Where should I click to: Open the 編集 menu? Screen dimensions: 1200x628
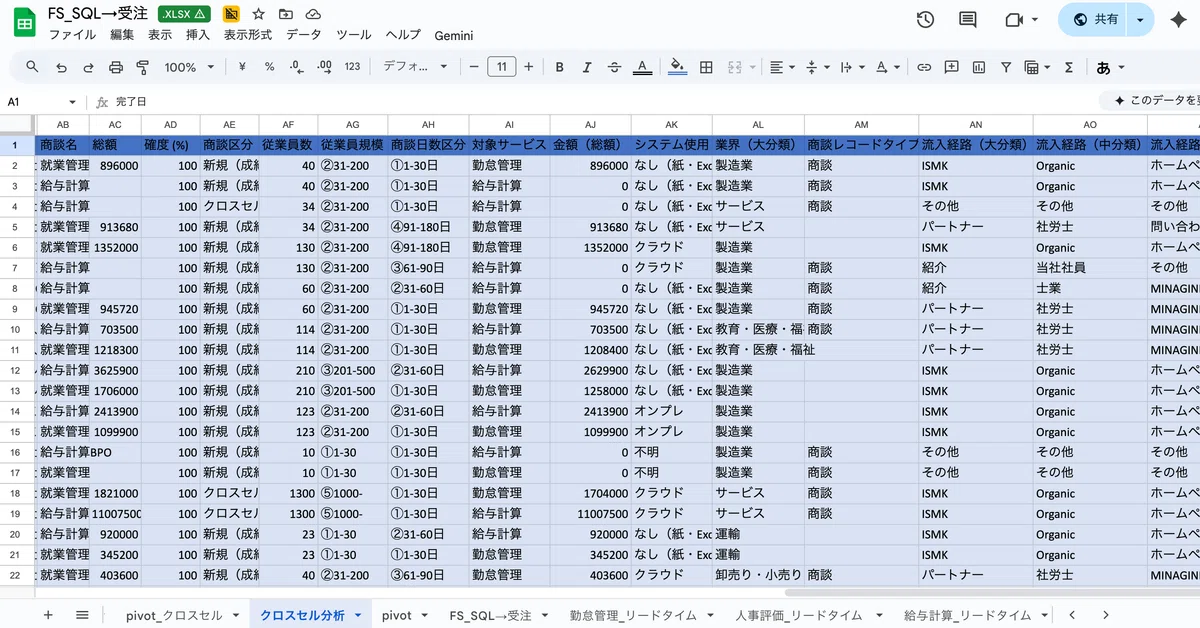click(122, 35)
